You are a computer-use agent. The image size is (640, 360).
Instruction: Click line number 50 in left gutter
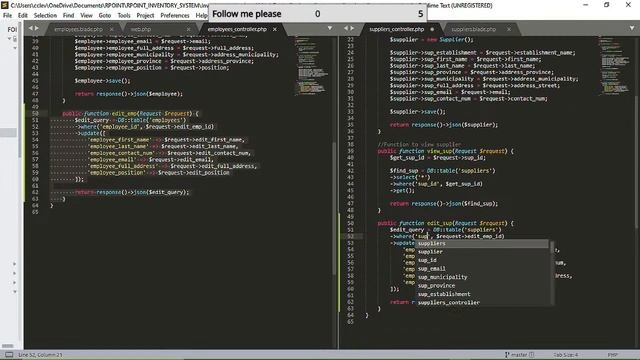click(35, 113)
